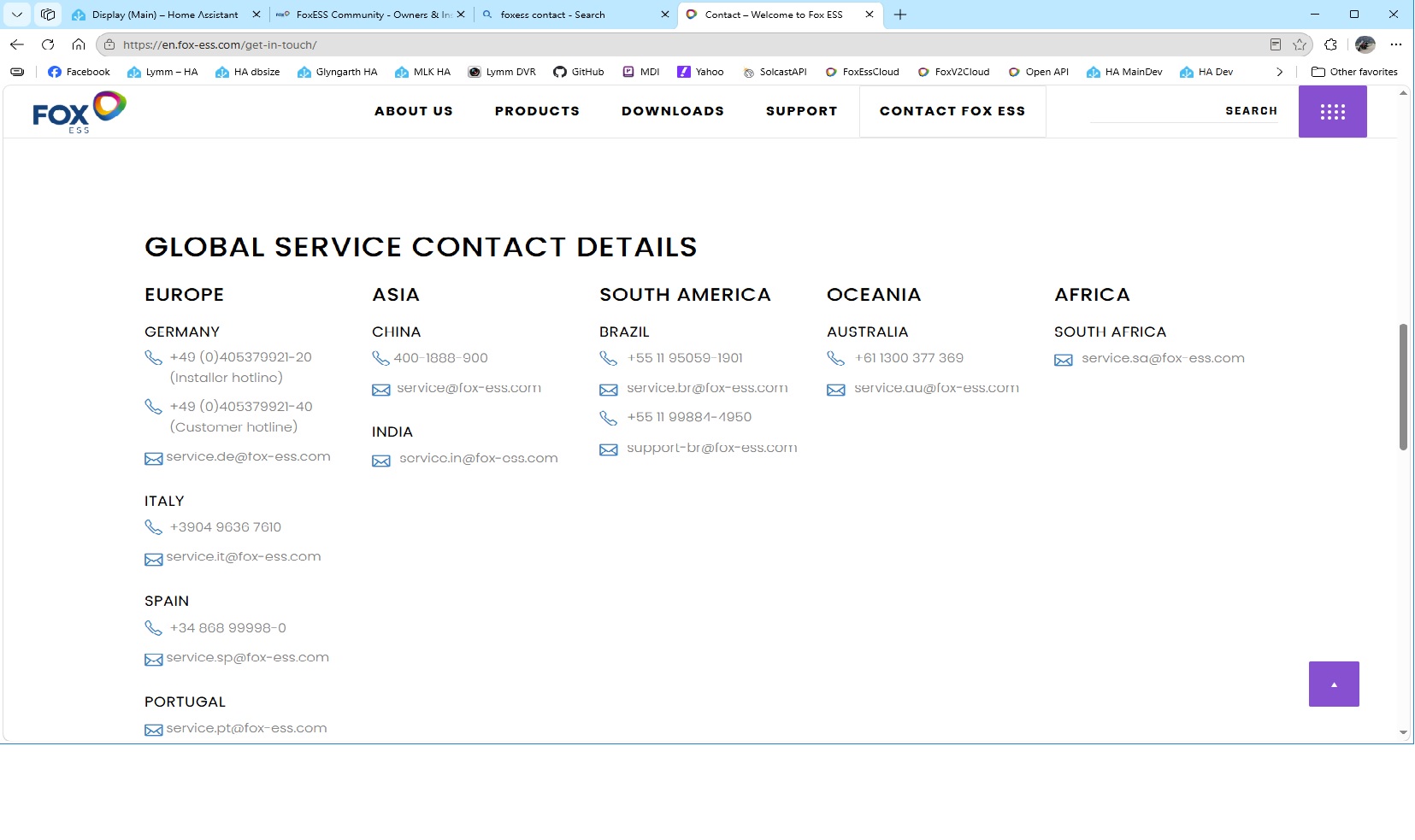Screen dimensions: 1415x840
Task: Open the FoxEssCloud bookmark
Action: pos(862,72)
